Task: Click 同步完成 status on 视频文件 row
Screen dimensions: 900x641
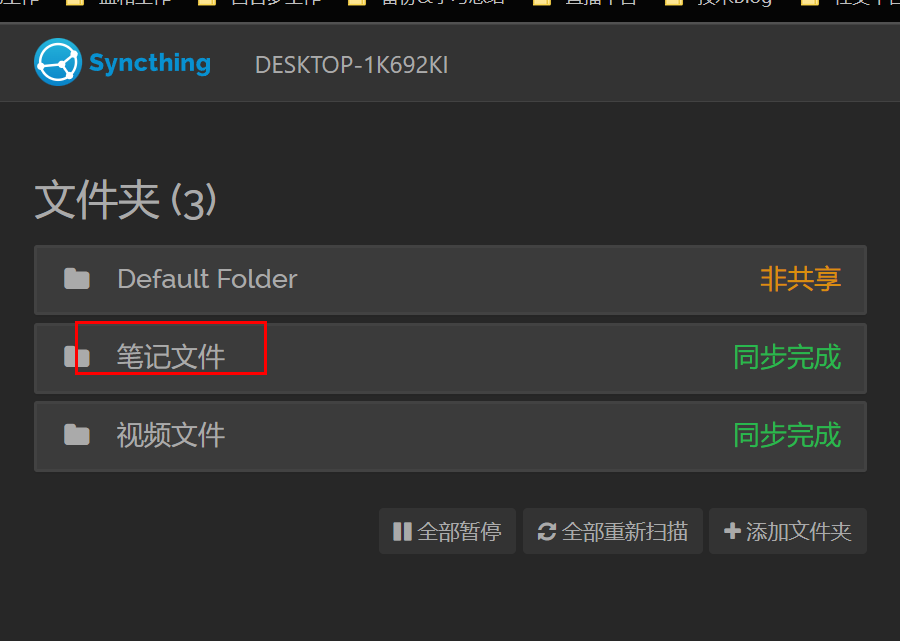Action: [x=788, y=436]
